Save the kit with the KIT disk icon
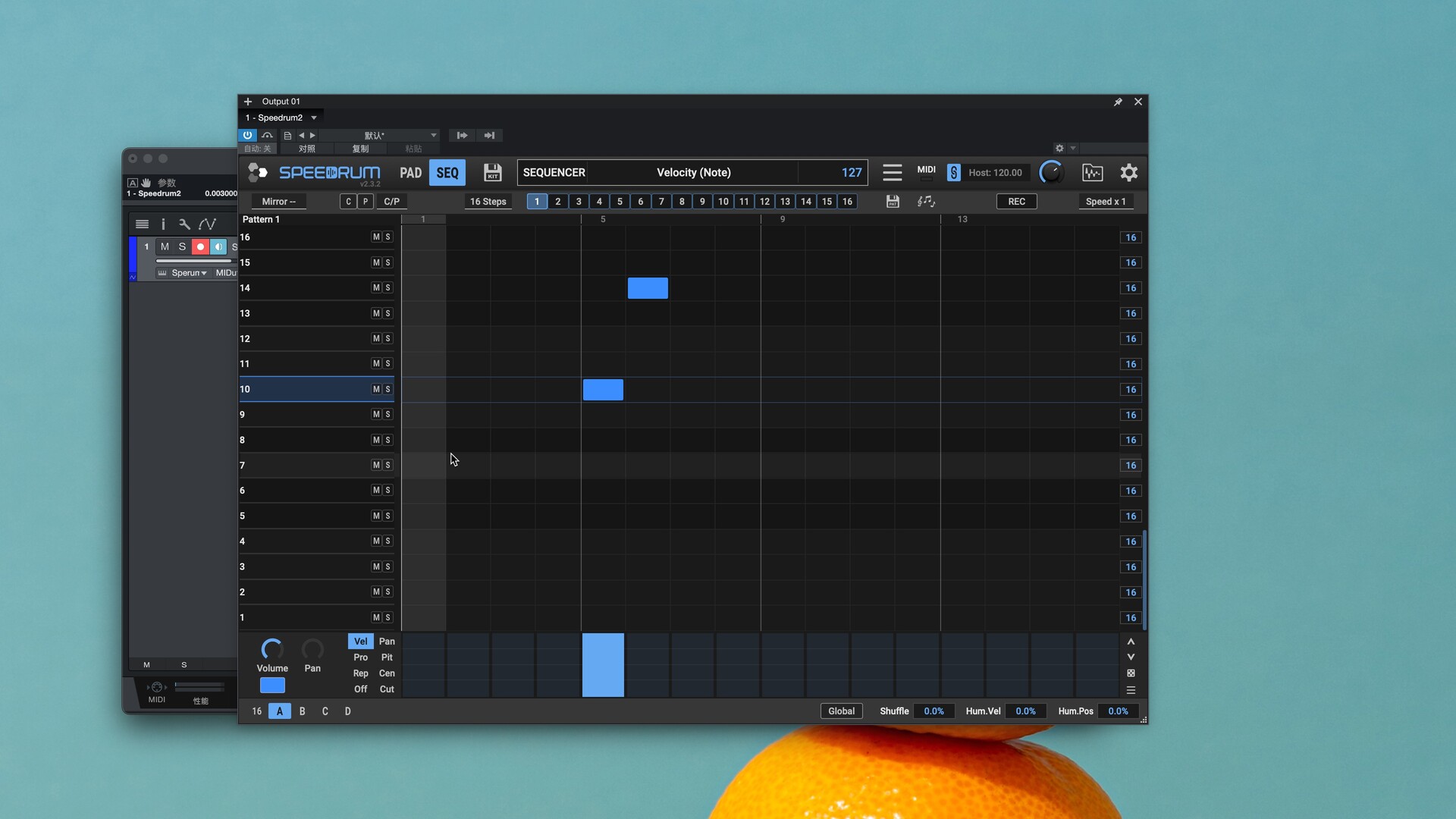1456x819 pixels. 492,173
